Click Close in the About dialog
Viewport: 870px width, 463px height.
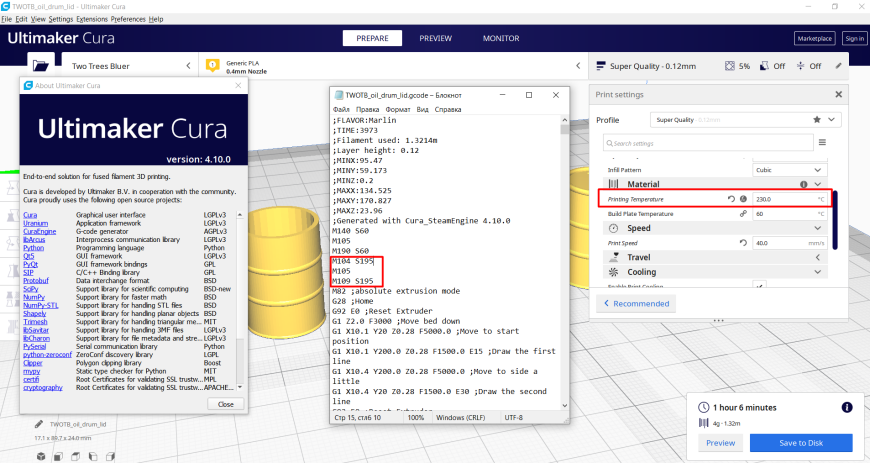226,404
